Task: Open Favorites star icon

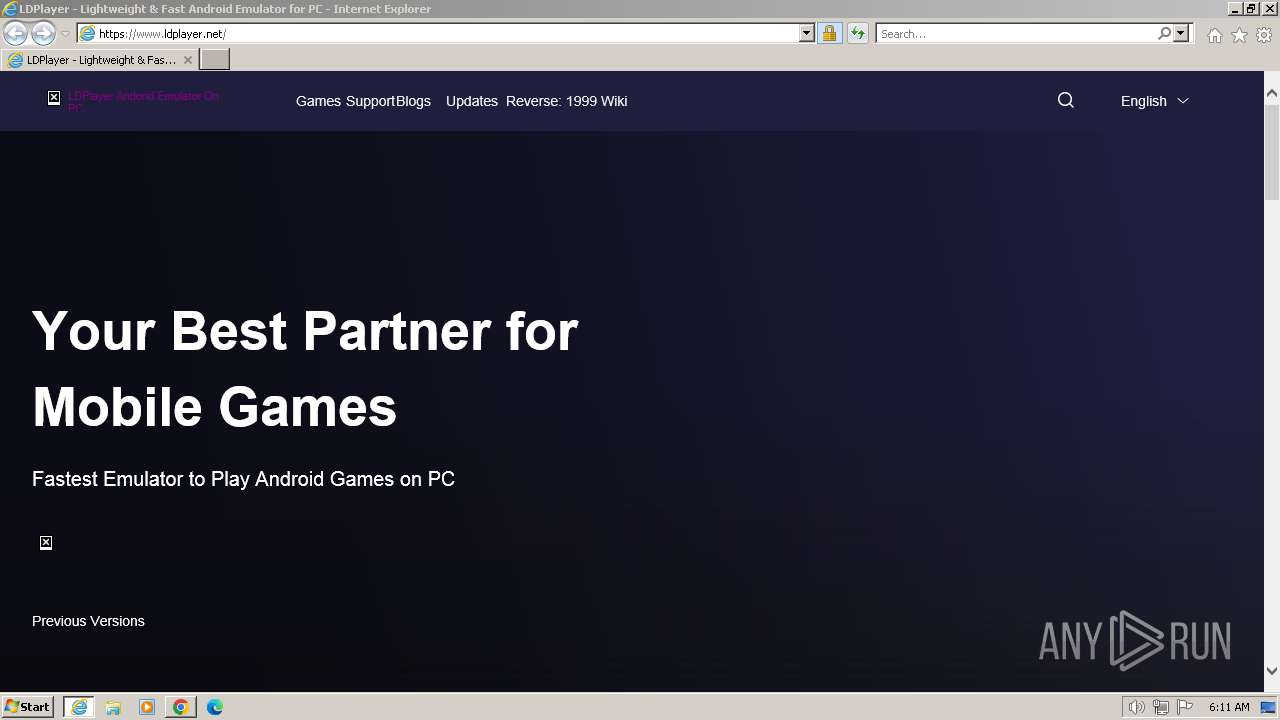Action: click(x=1239, y=35)
